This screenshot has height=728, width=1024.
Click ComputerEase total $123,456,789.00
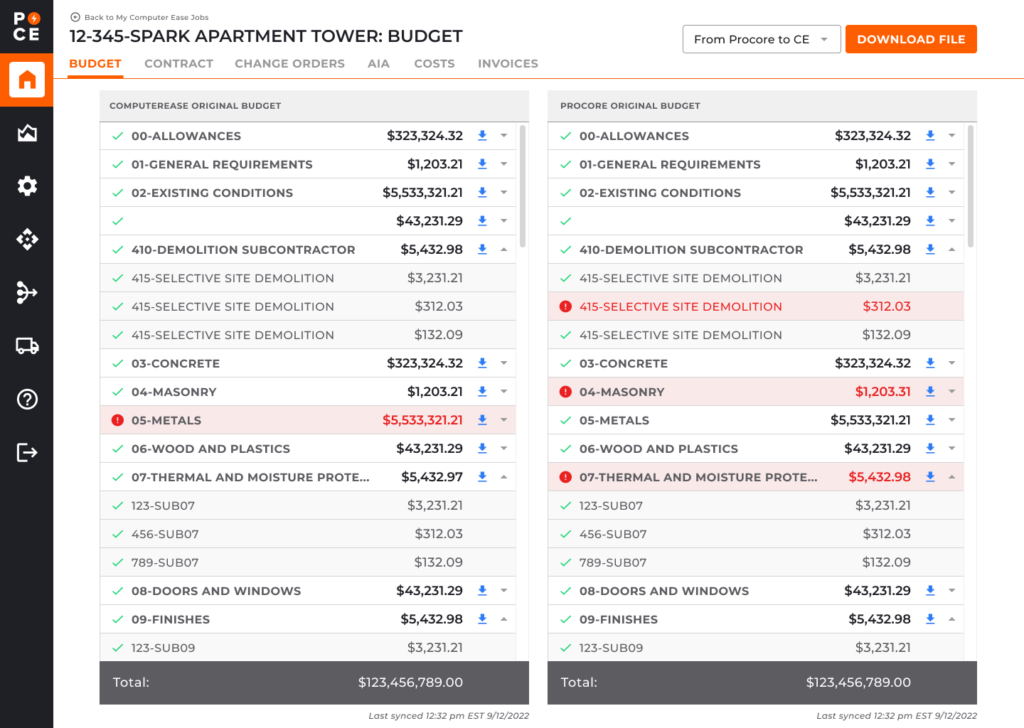pos(410,682)
